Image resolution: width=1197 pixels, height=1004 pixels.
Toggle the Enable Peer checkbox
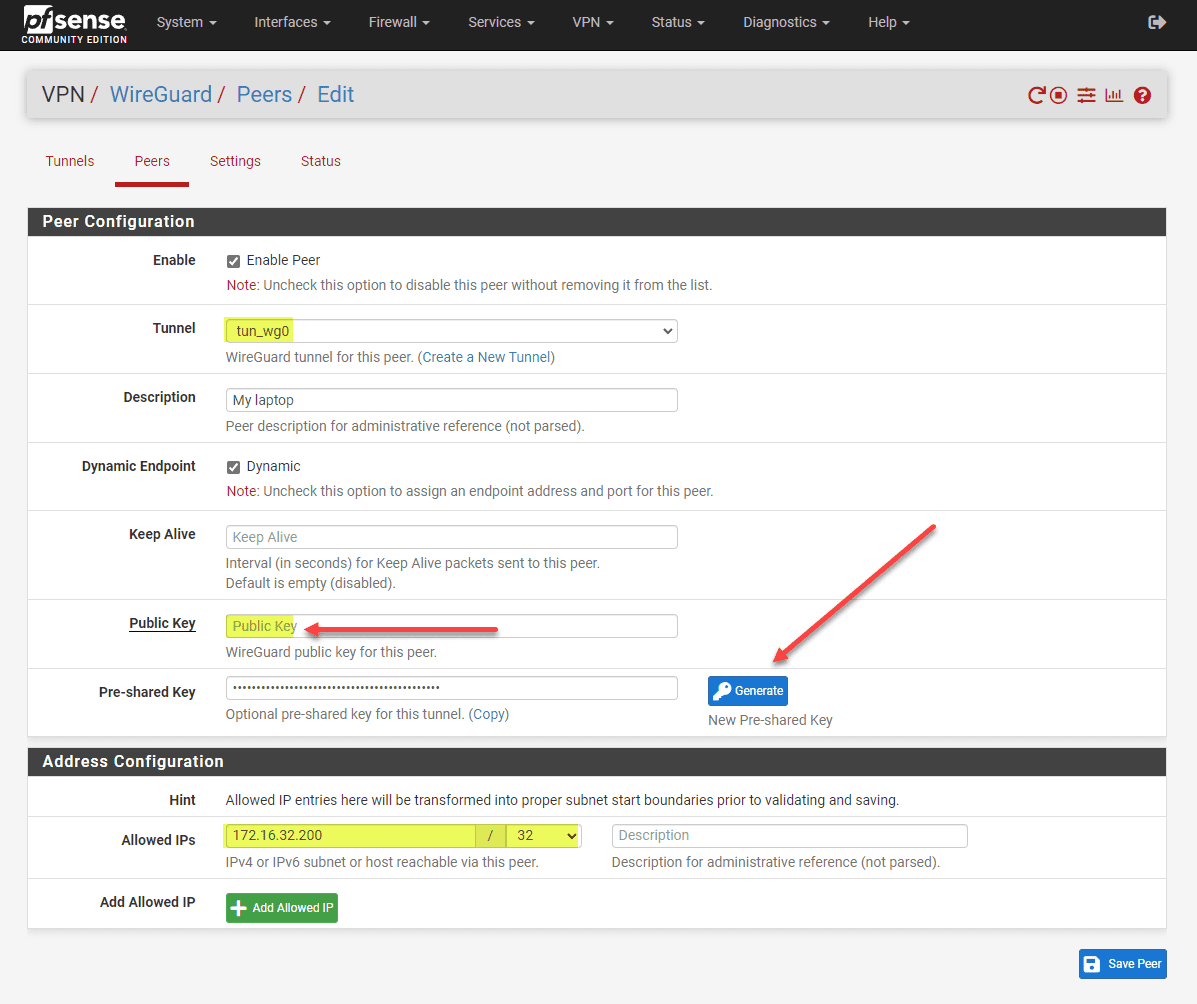pos(234,261)
